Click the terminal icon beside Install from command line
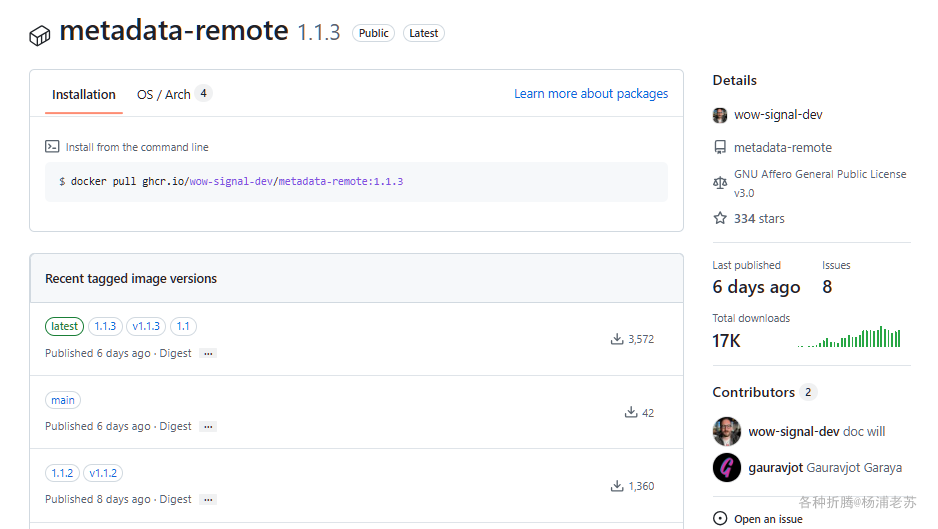Screen dimensions: 938x529 52,147
